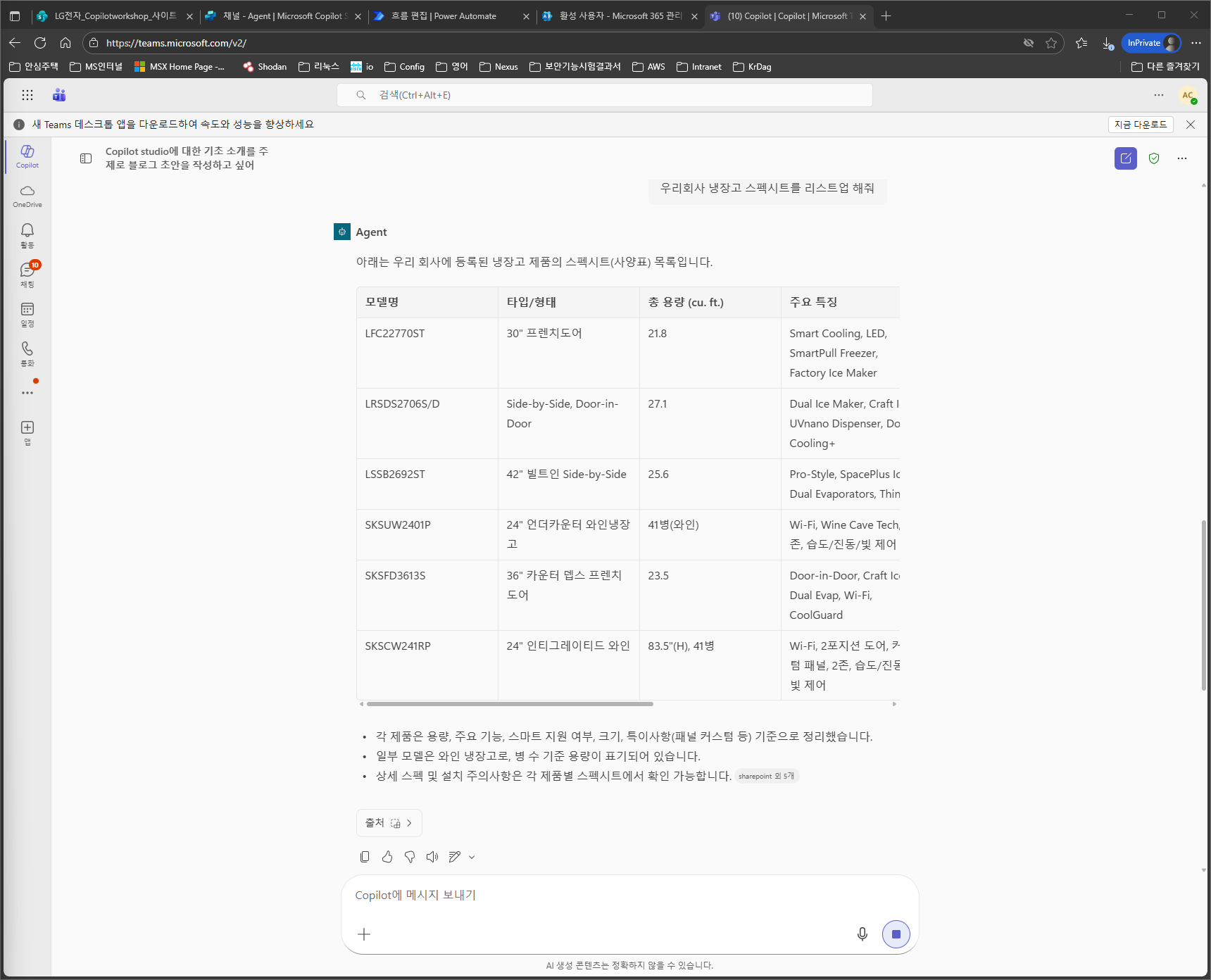
Task: Click the green shield protection icon
Action: coord(1154,158)
